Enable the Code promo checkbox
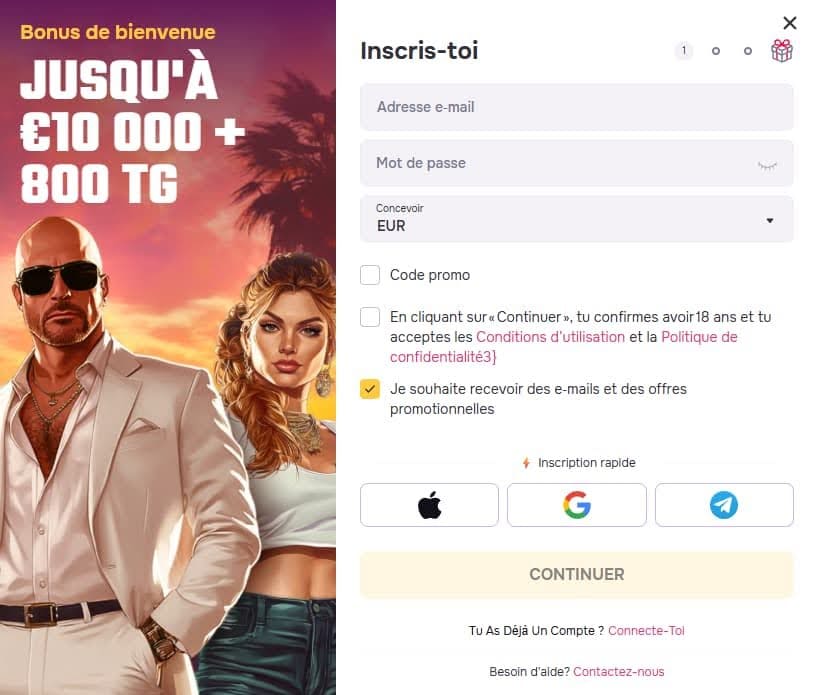The width and height of the screenshot is (815, 695). tap(370, 274)
